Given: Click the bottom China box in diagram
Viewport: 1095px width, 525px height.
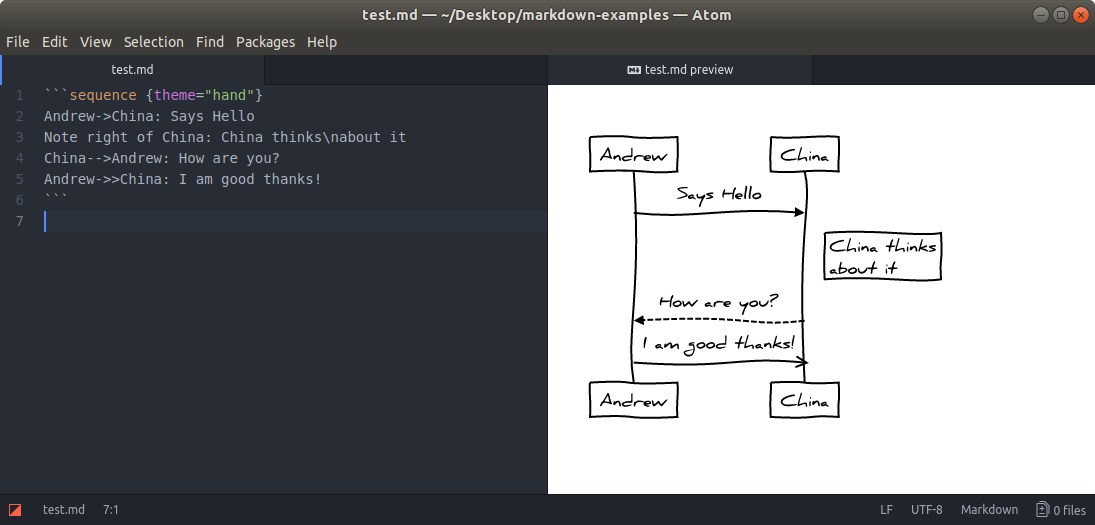Looking at the screenshot, I should click(804, 400).
